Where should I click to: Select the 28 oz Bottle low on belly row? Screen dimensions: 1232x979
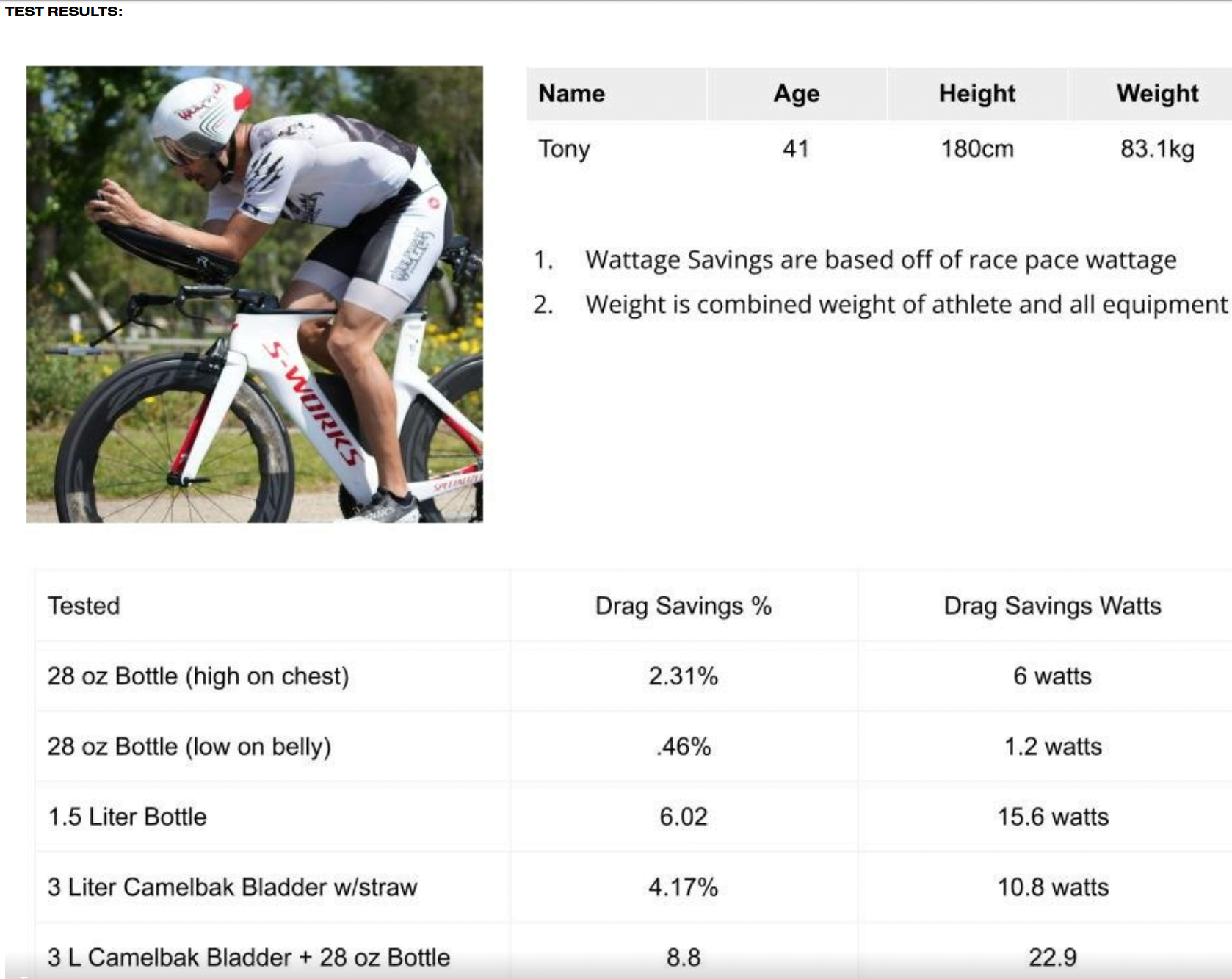633,746
